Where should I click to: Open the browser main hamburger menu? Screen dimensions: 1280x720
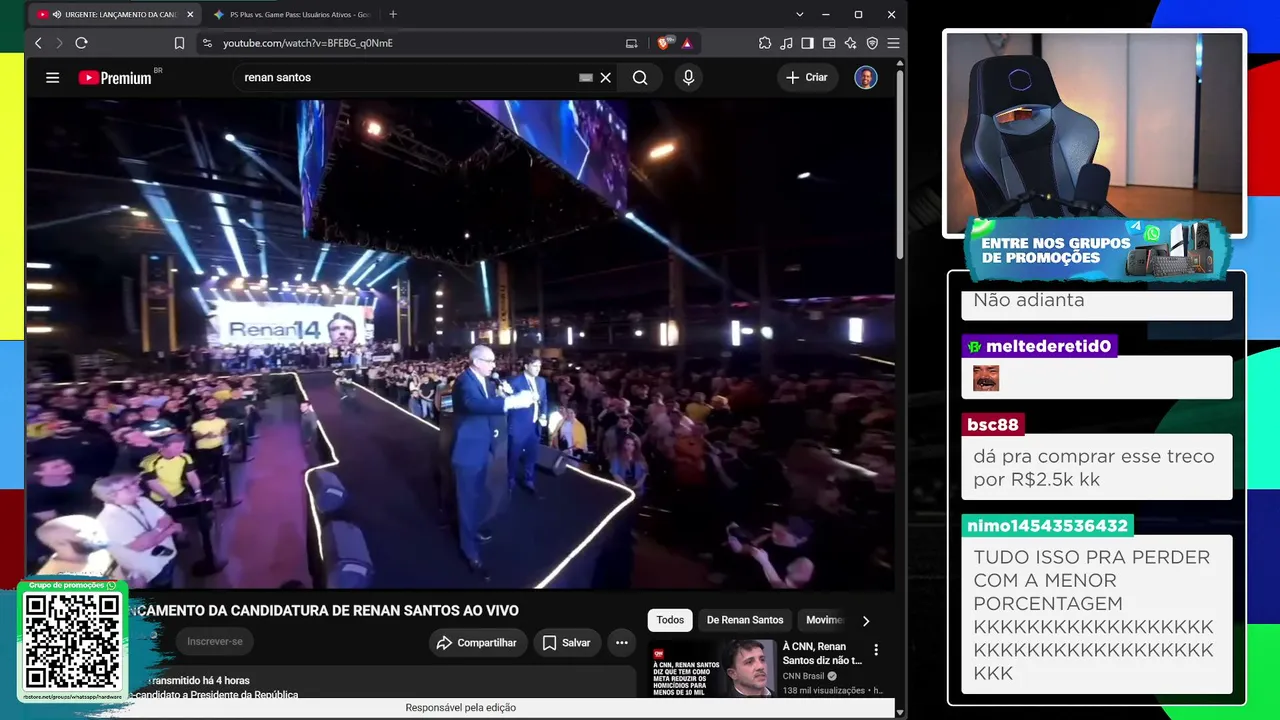click(x=893, y=43)
